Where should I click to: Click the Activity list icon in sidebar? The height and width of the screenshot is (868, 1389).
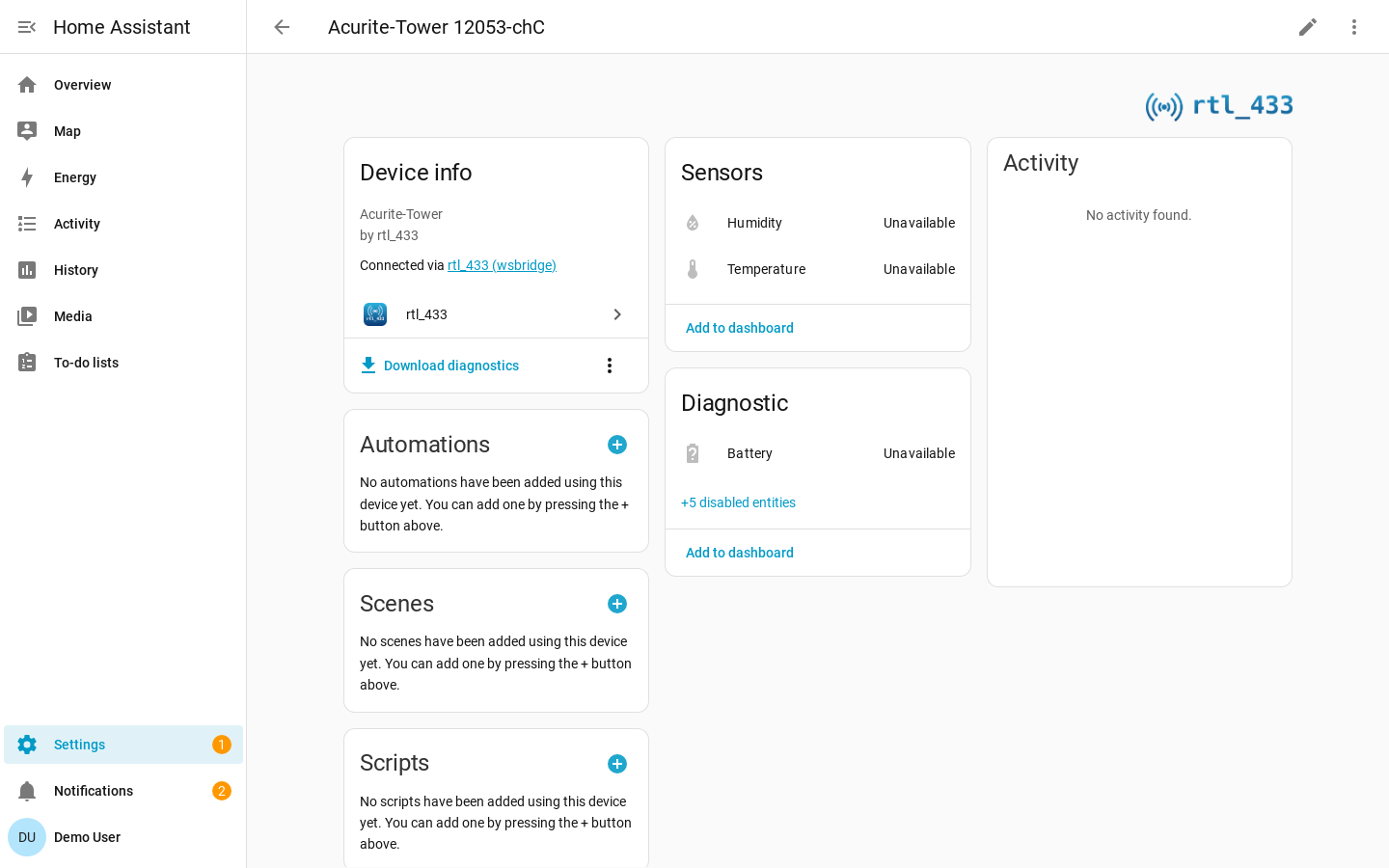27,224
